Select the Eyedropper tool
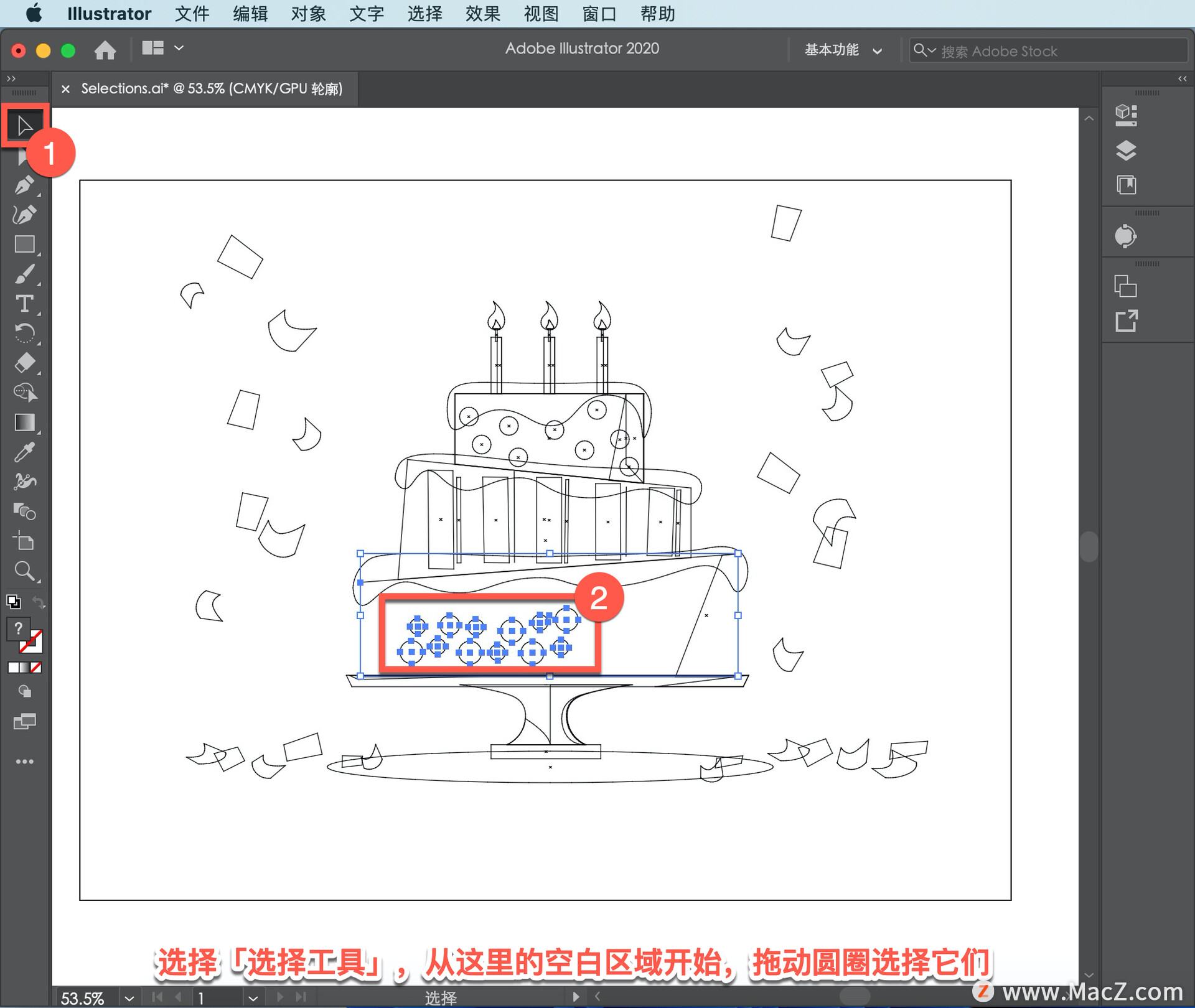This screenshot has height=1008, width=1195. pyautogui.click(x=24, y=452)
